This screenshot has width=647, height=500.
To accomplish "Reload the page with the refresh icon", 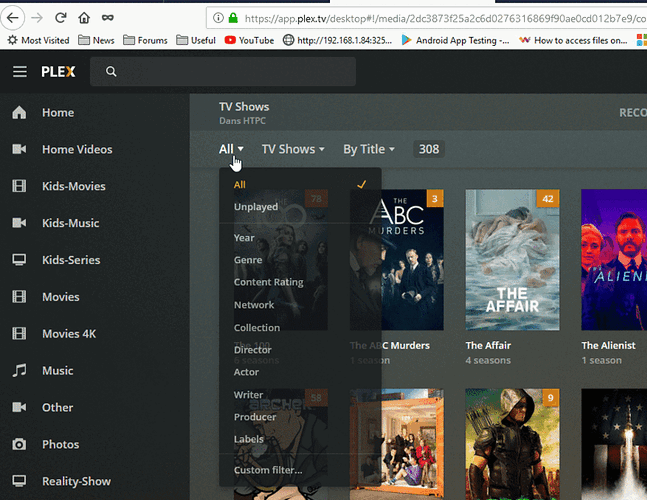I will click(x=61, y=18).
